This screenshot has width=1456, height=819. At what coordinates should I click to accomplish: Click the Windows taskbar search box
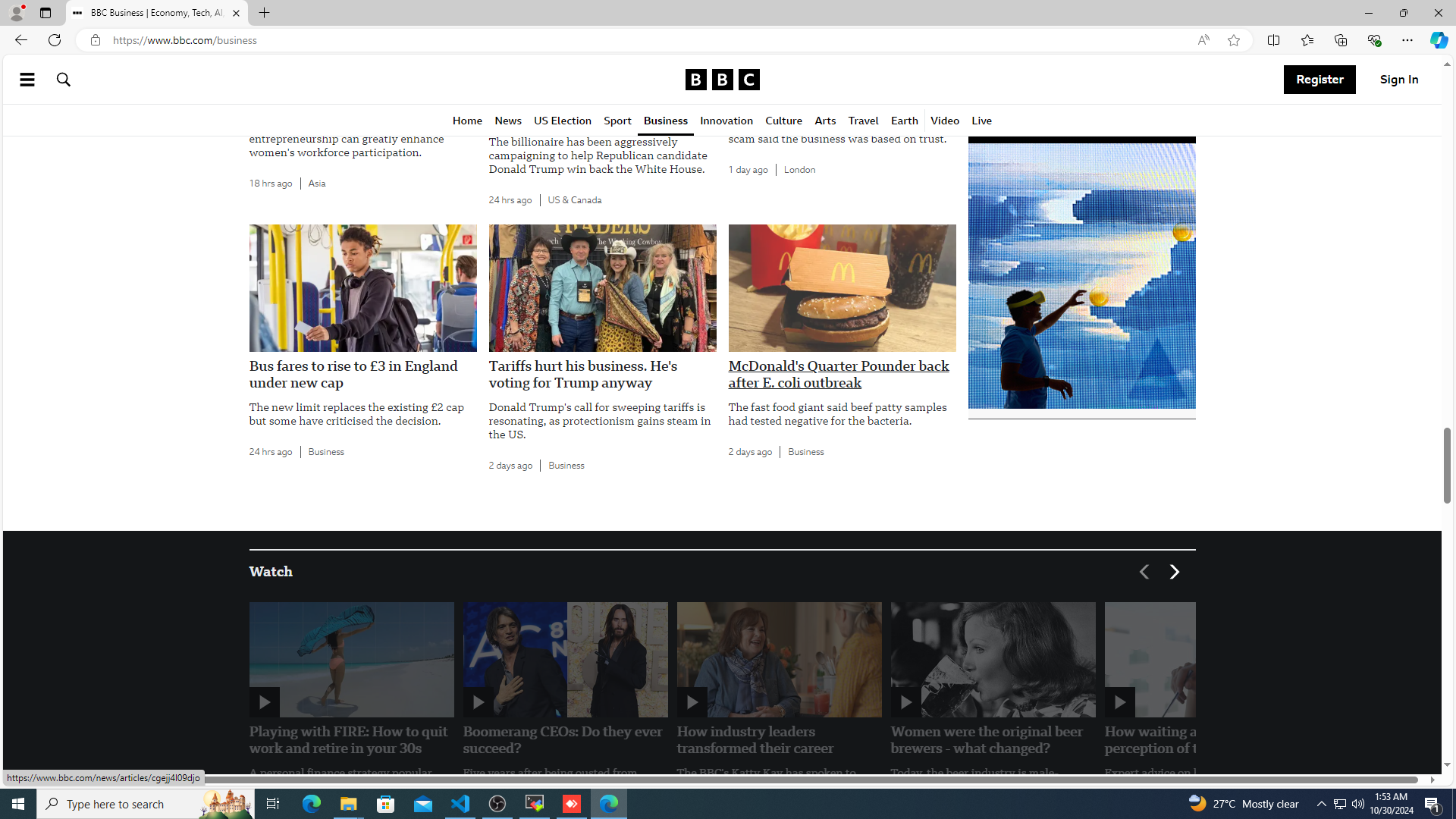pos(144,804)
